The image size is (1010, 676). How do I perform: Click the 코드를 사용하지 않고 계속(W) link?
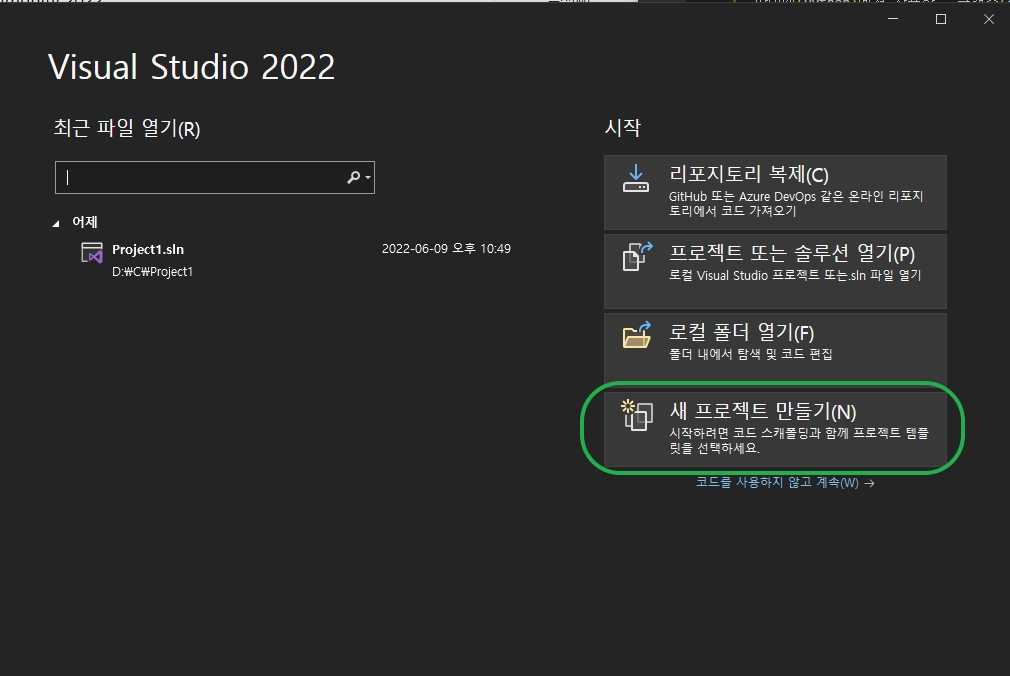coord(785,483)
